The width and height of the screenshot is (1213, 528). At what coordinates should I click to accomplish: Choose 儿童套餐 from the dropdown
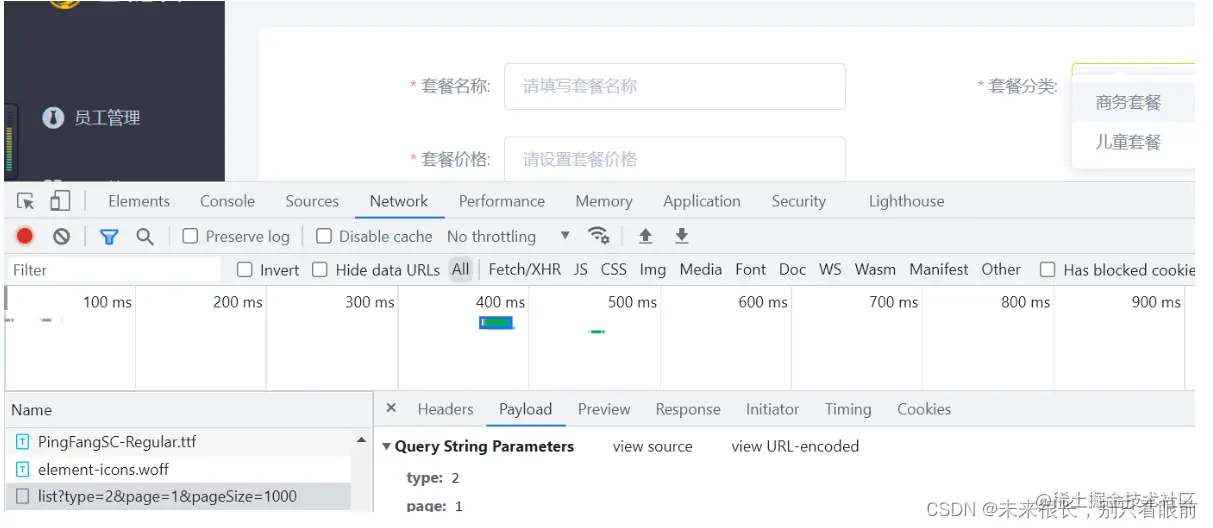click(x=1128, y=142)
